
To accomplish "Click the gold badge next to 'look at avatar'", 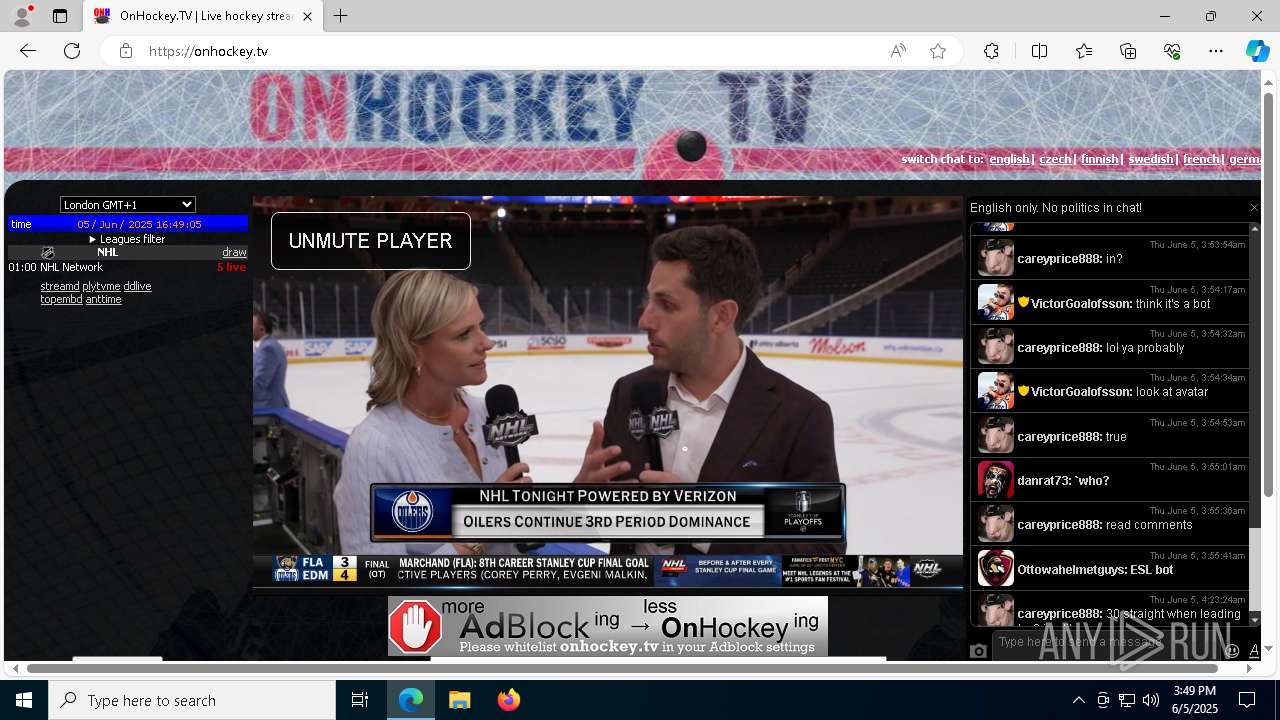I will (1023, 391).
